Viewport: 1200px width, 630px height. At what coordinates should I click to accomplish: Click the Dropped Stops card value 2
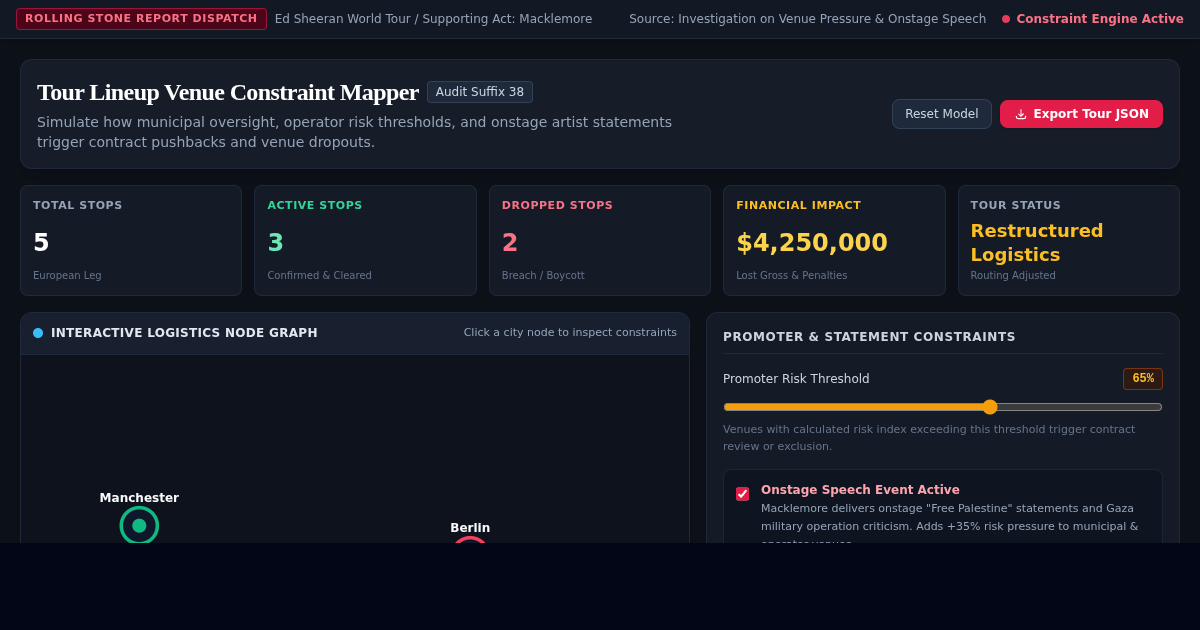click(x=510, y=243)
